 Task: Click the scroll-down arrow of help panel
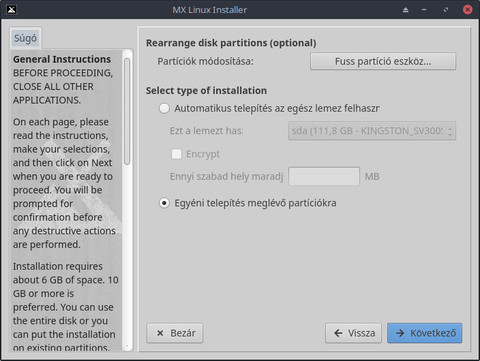pos(127,346)
